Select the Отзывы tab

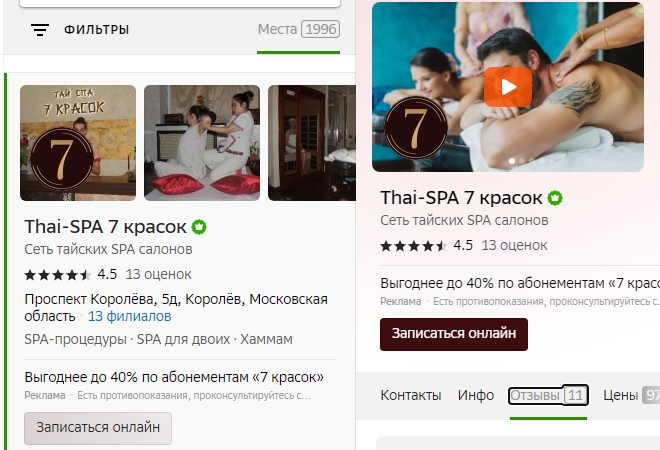tap(548, 395)
